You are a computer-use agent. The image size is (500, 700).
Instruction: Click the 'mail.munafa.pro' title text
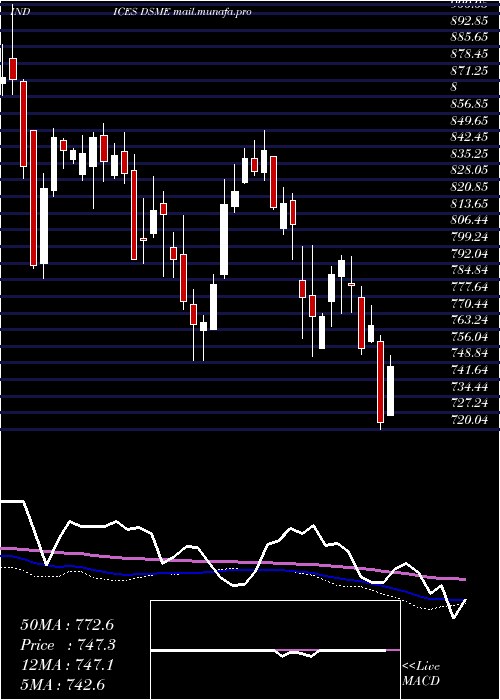click(x=211, y=12)
